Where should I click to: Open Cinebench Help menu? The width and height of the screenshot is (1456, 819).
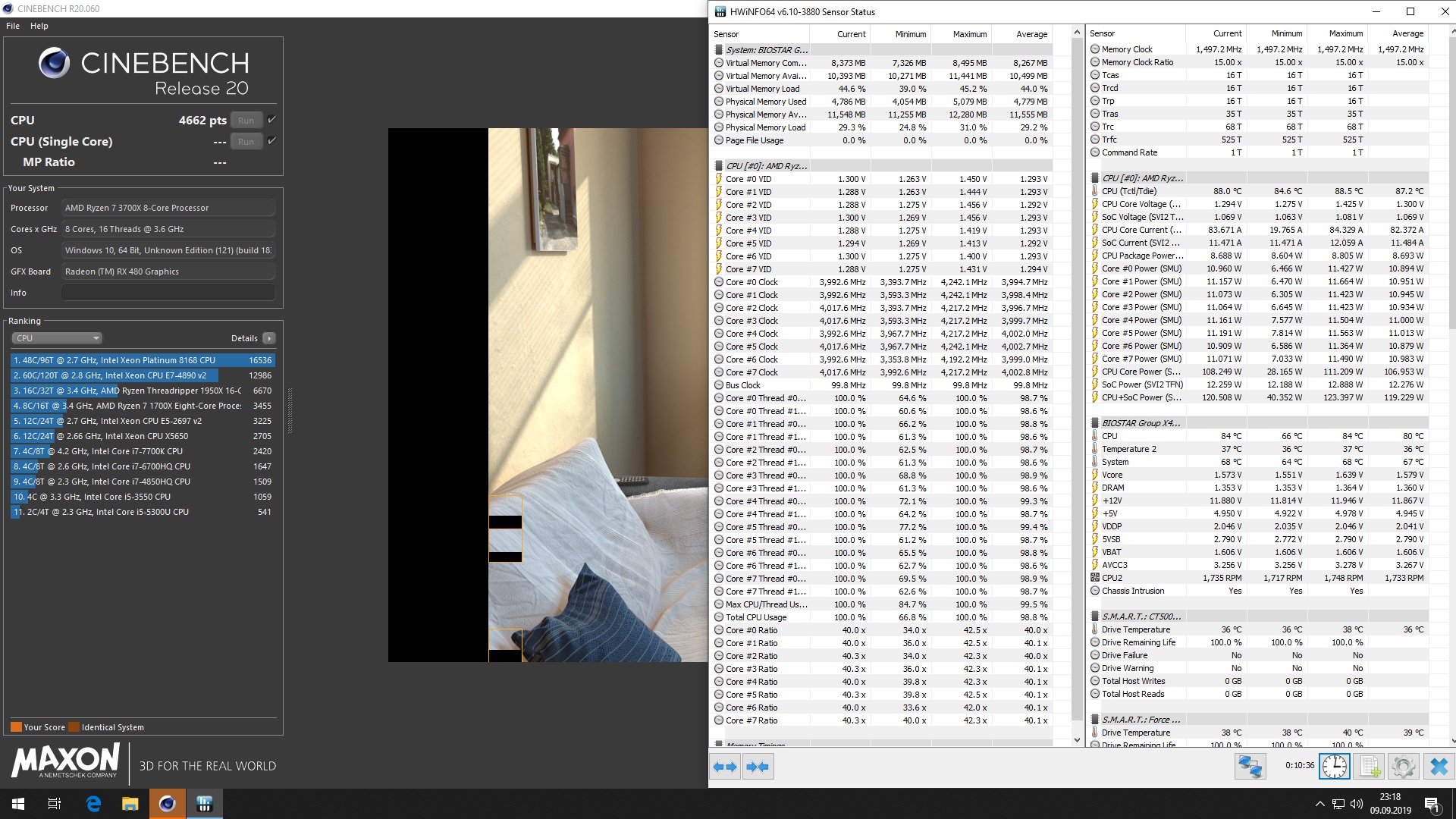click(39, 26)
